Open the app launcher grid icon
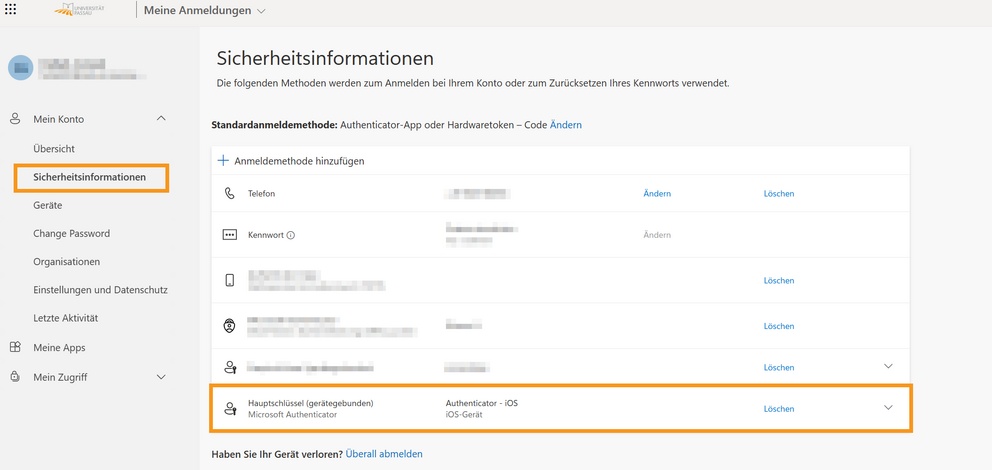 point(11,10)
